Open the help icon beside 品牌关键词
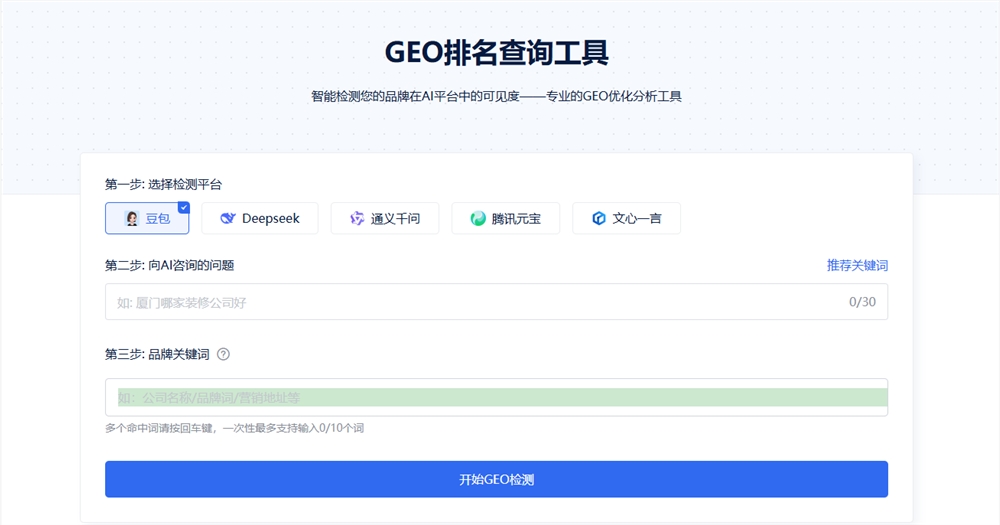This screenshot has height=525, width=1000. point(223,354)
